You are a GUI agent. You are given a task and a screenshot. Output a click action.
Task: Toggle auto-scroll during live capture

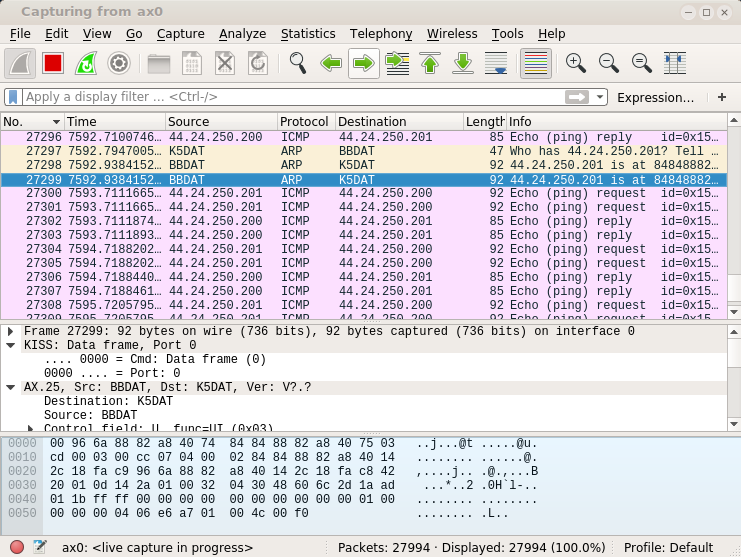coord(496,63)
